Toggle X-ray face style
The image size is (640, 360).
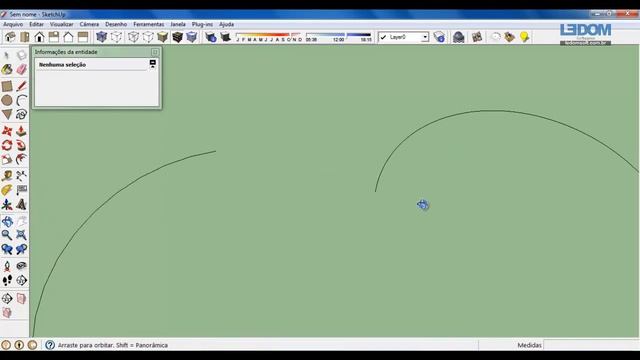(x=102, y=37)
